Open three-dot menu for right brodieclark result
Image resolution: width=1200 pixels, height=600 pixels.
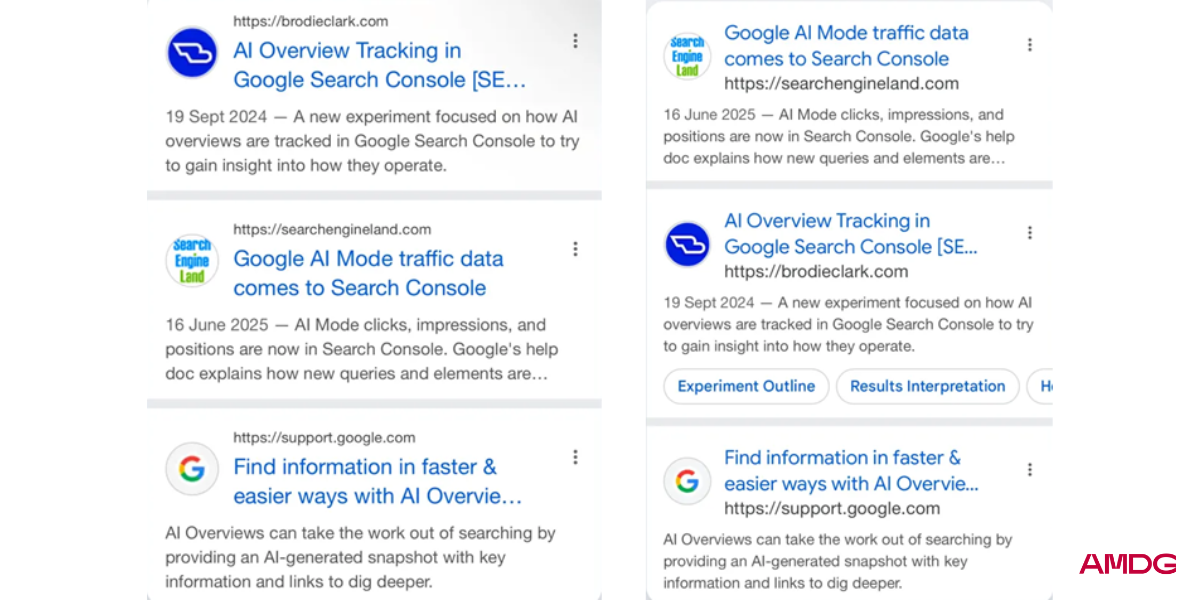click(1029, 232)
